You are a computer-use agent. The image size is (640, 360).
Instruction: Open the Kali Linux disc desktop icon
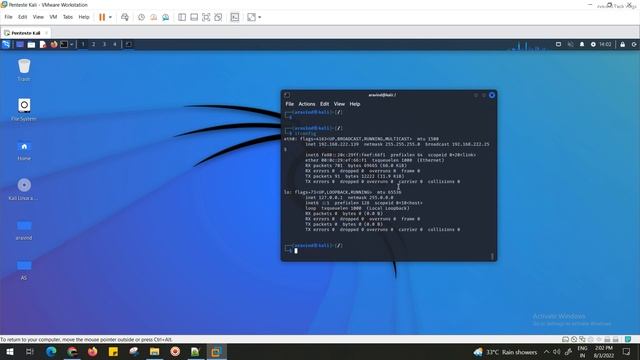point(24,189)
